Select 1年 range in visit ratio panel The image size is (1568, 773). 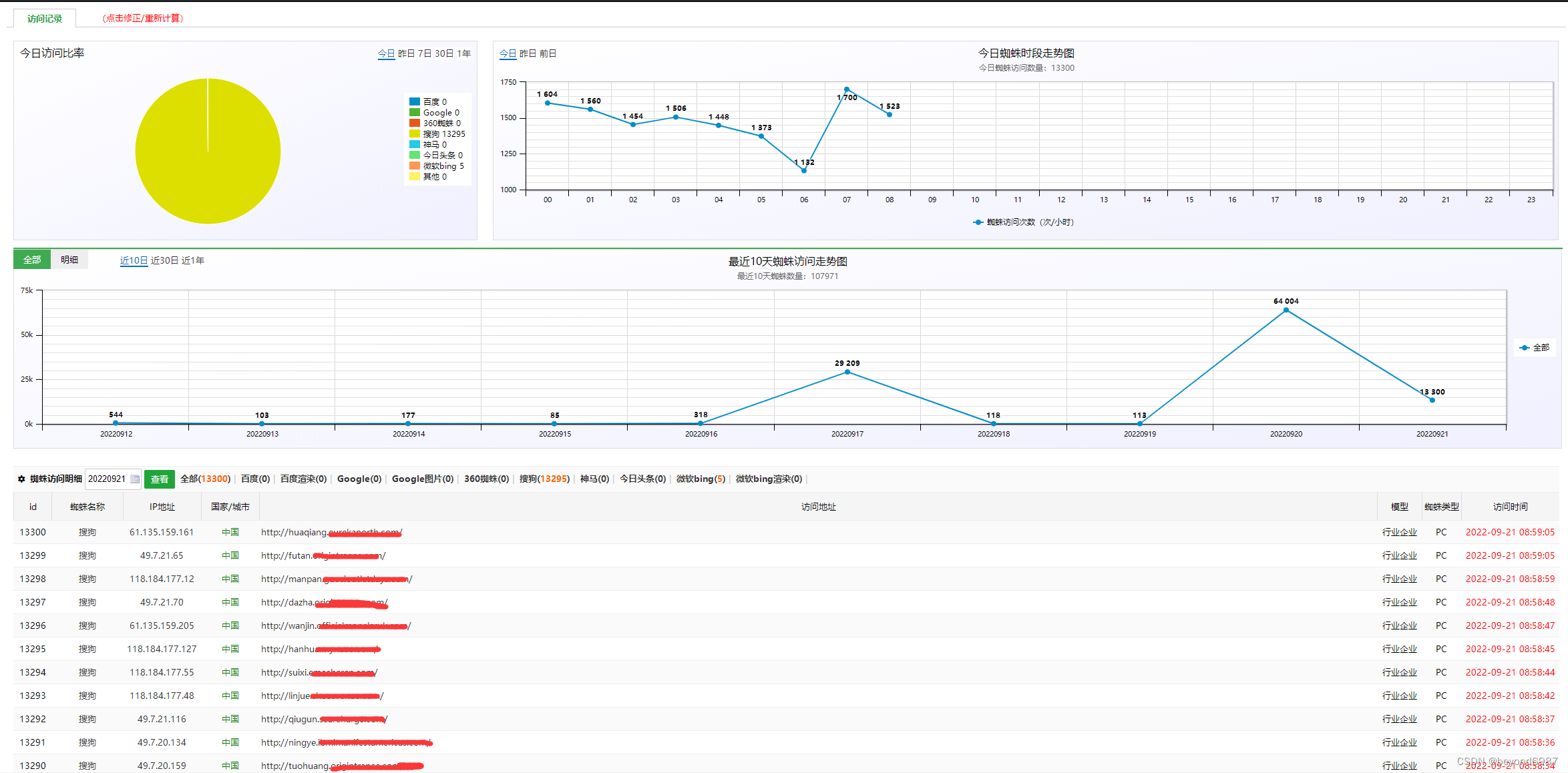coord(464,53)
